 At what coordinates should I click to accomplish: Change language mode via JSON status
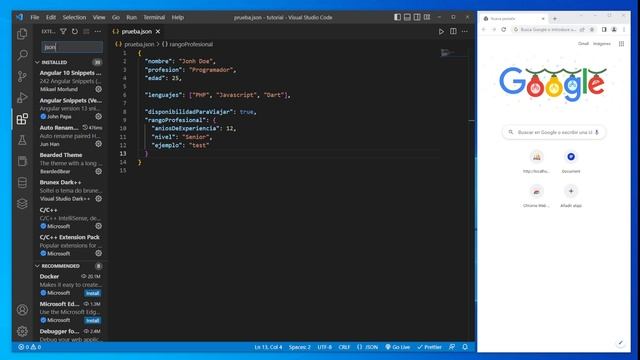pyautogui.click(x=367, y=347)
